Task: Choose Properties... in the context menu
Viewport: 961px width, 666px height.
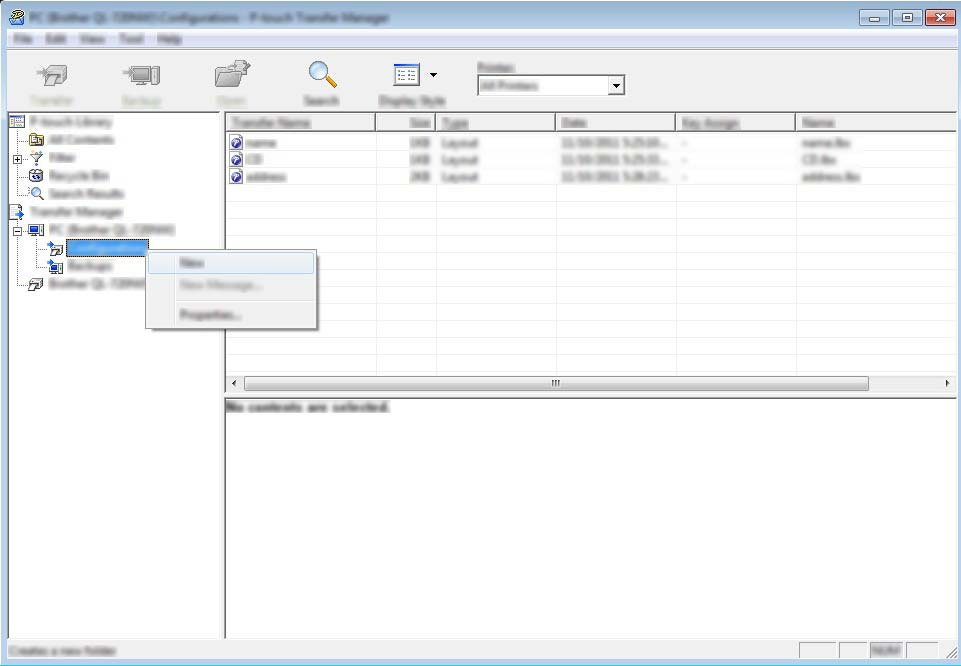Action: click(x=232, y=315)
